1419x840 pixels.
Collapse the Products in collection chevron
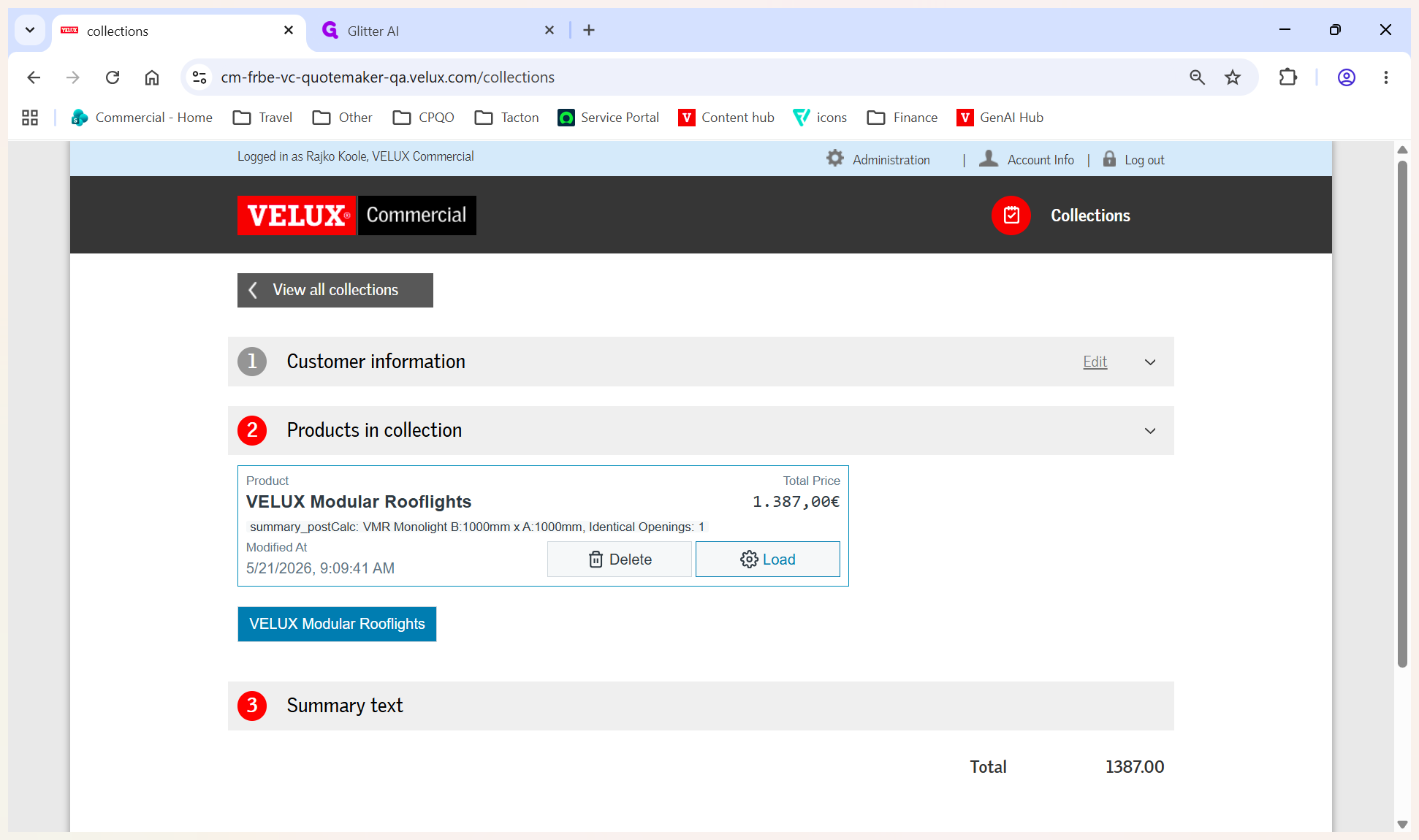pyautogui.click(x=1150, y=431)
